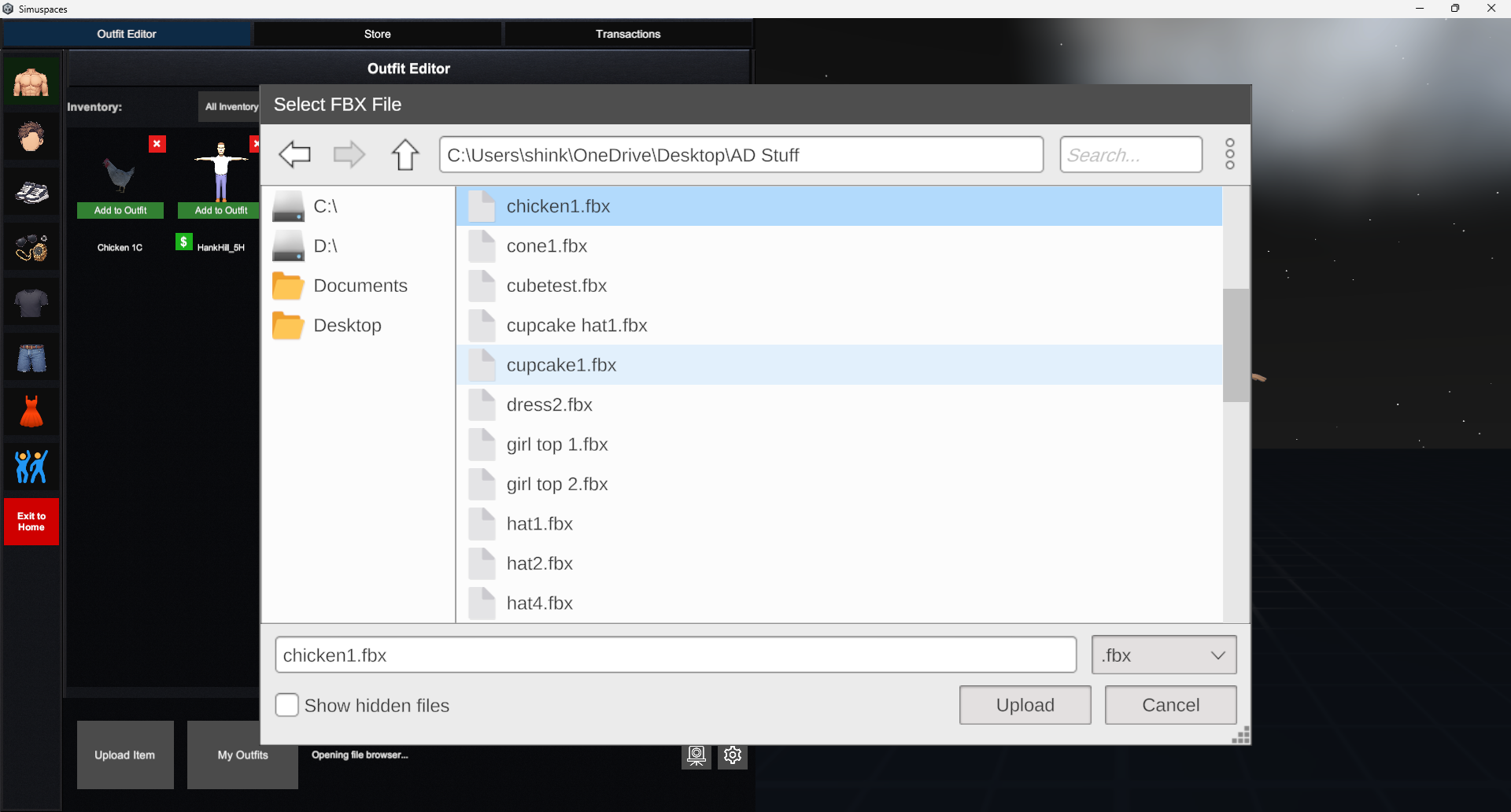Select the red dress category icon
1511x812 pixels.
pyautogui.click(x=31, y=412)
